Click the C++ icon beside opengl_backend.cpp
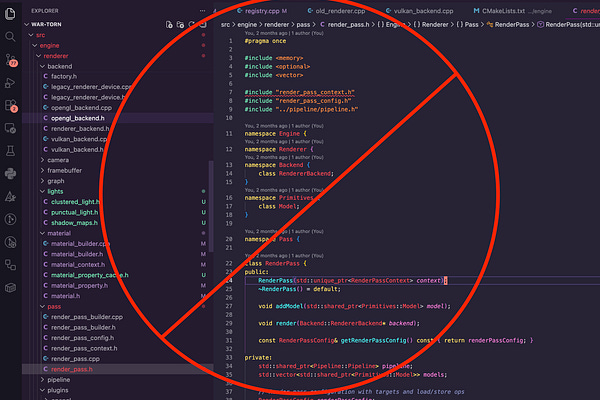600x400 pixels. coord(46,108)
